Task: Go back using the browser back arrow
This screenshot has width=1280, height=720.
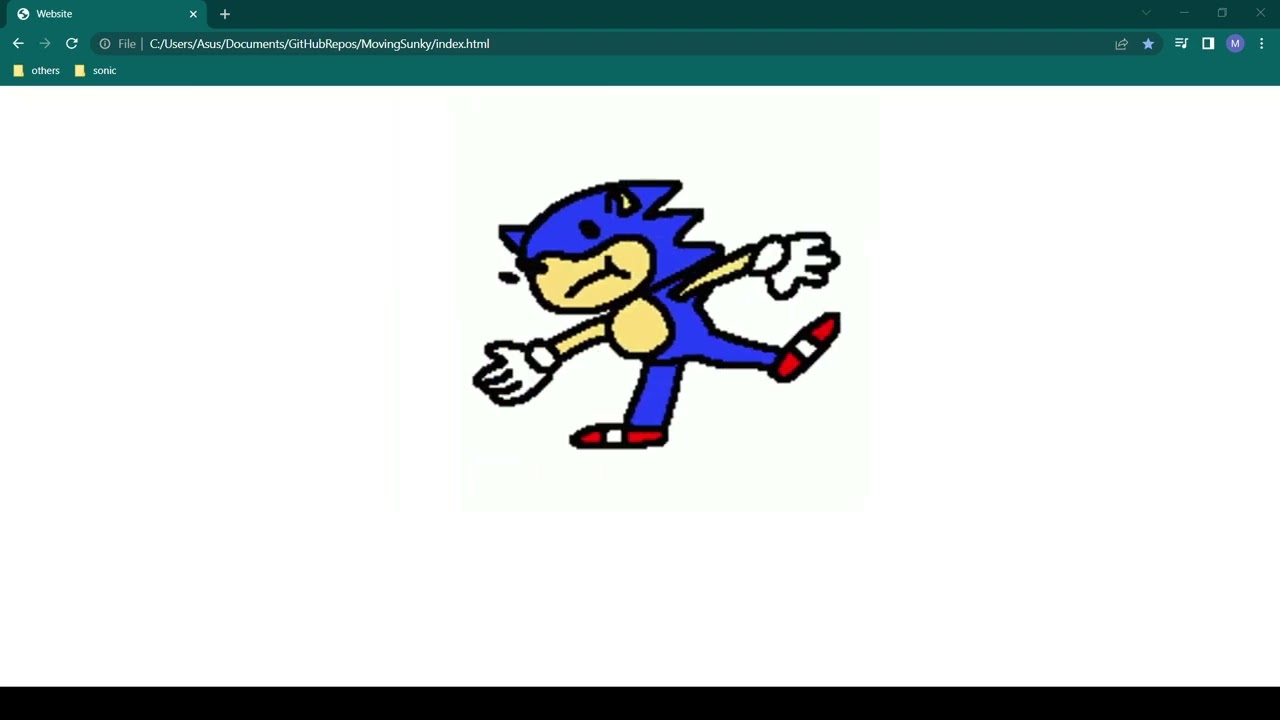Action: coord(18,44)
